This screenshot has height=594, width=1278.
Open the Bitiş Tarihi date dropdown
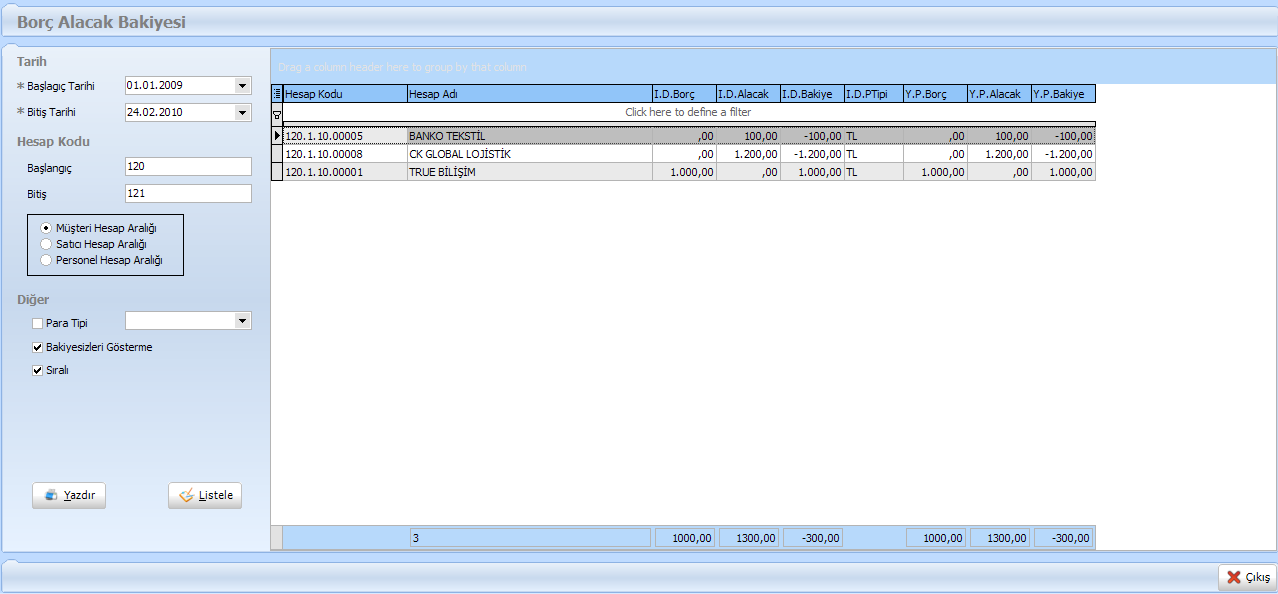point(242,113)
